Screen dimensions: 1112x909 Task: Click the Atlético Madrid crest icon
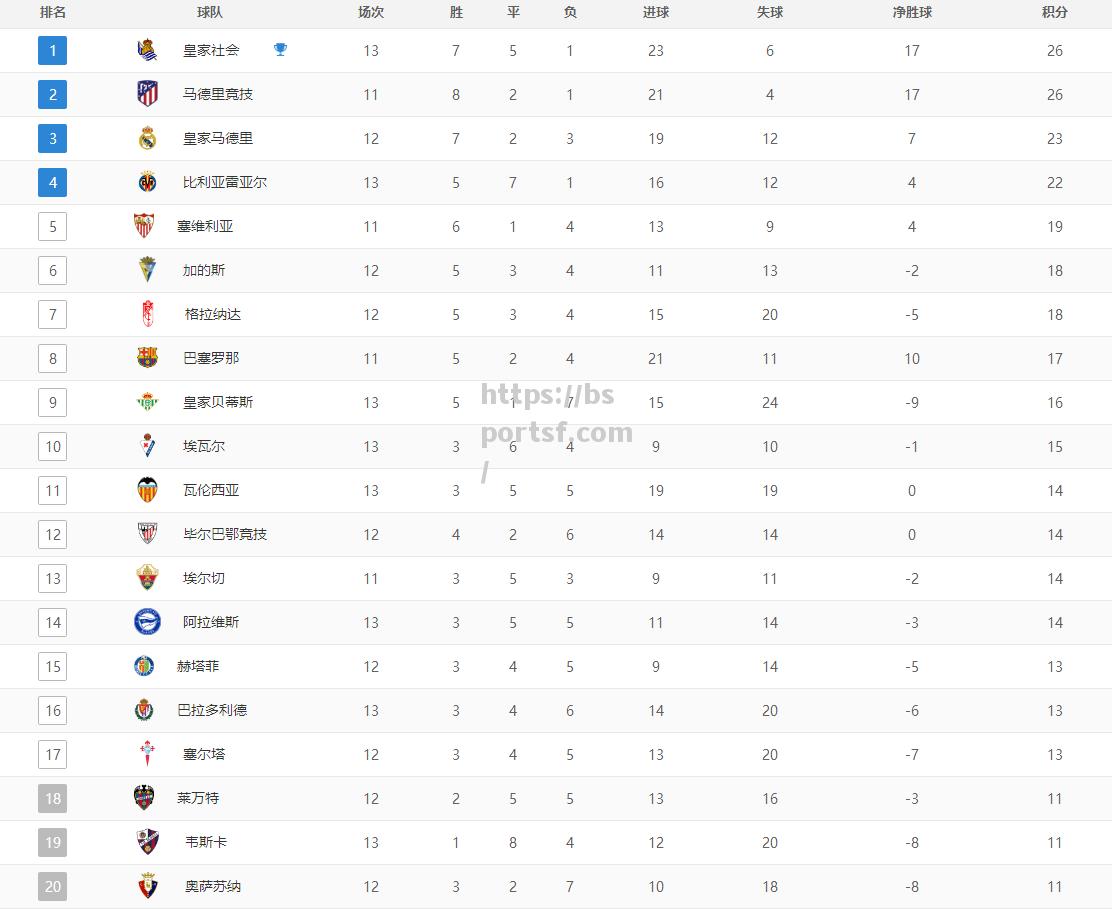point(147,94)
